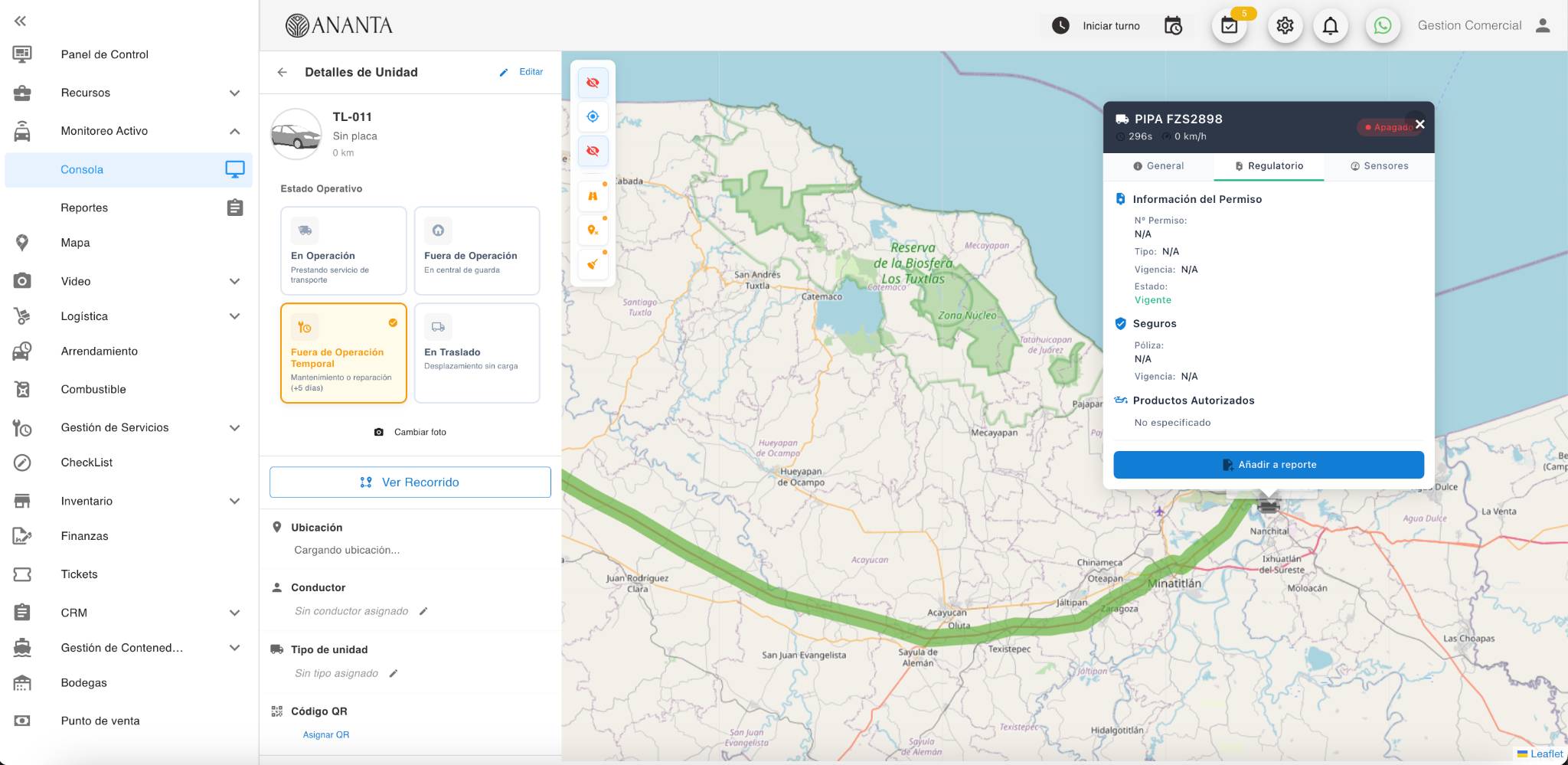Click the Tickets icon in sidebar
The width and height of the screenshot is (1568, 765).
point(22,574)
